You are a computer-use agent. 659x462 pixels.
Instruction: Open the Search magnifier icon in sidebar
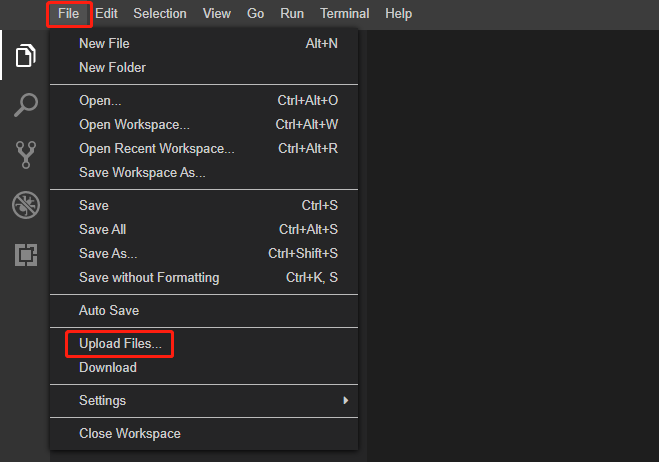(26, 105)
